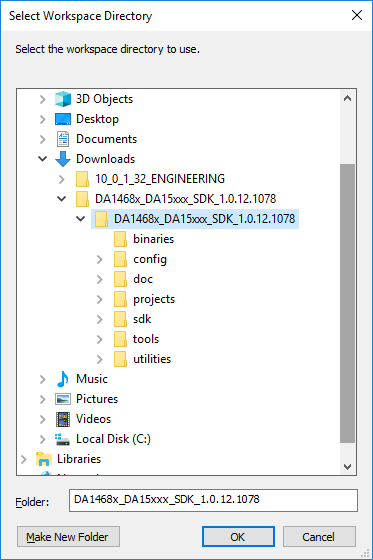This screenshot has height=560, width=373.
Task: Select the Local Disk (C:) label
Action: tap(113, 439)
